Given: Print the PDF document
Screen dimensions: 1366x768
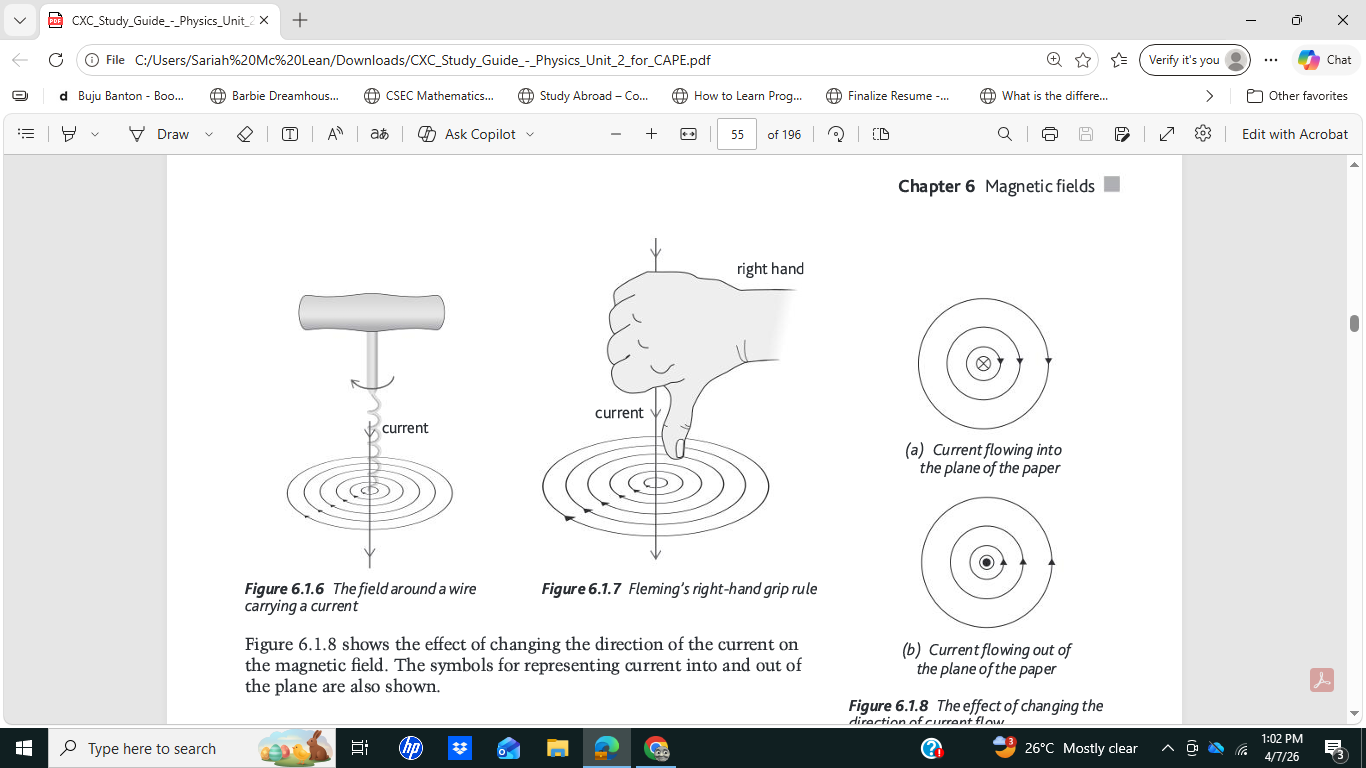Looking at the screenshot, I should 1049,134.
